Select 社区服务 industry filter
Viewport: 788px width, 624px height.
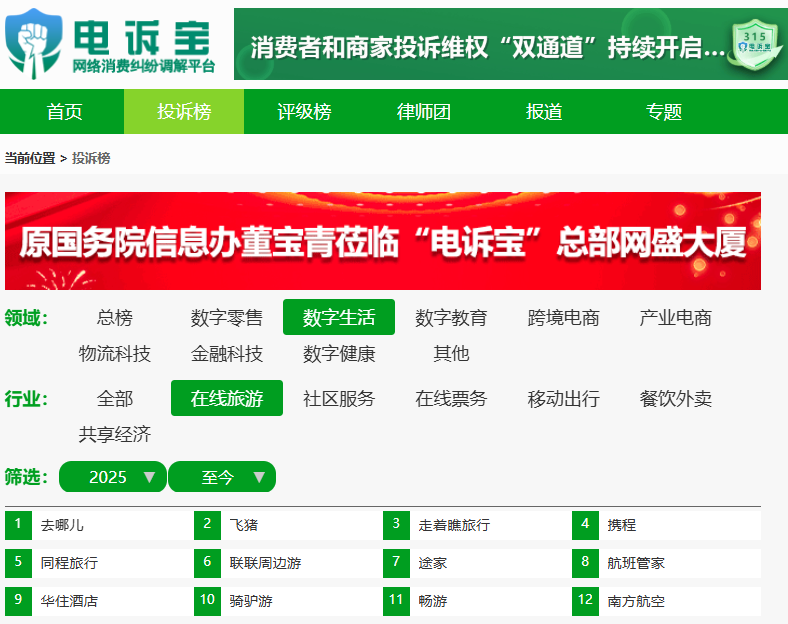(x=339, y=398)
